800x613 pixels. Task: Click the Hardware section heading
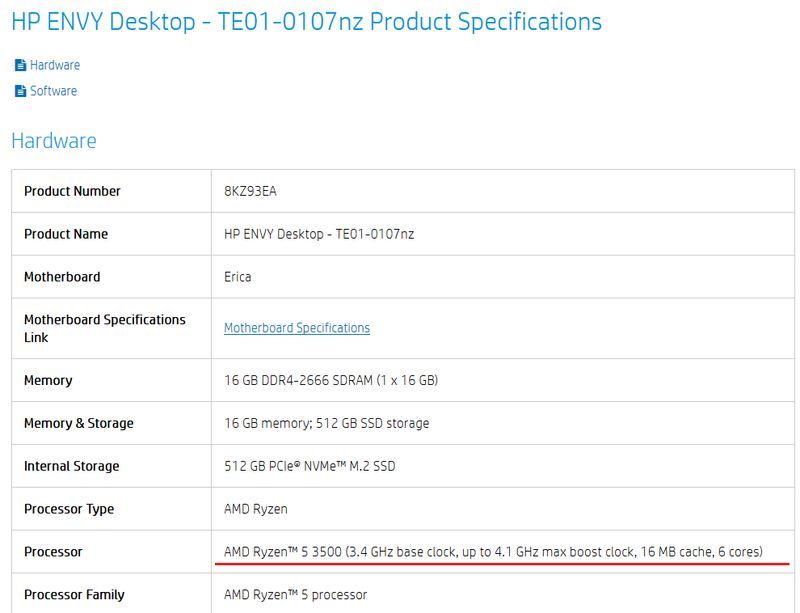pyautogui.click(x=54, y=141)
